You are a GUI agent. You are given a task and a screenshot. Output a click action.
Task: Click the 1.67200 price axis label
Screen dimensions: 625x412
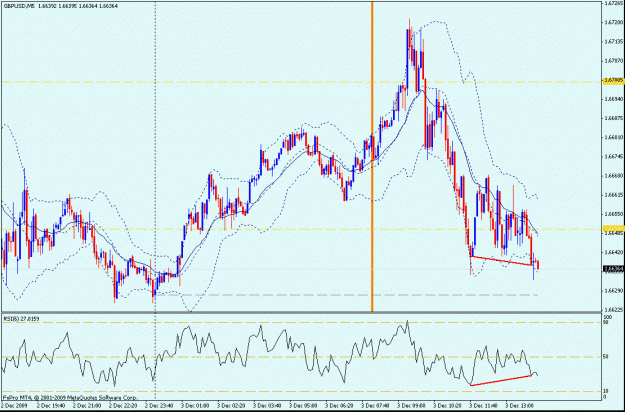(614, 22)
